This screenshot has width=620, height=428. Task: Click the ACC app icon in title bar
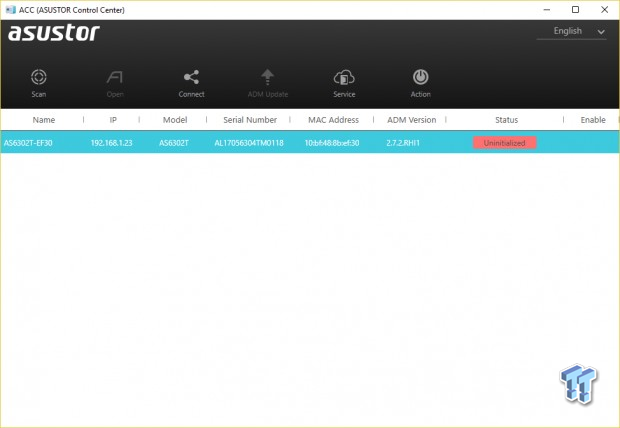[x=11, y=9]
